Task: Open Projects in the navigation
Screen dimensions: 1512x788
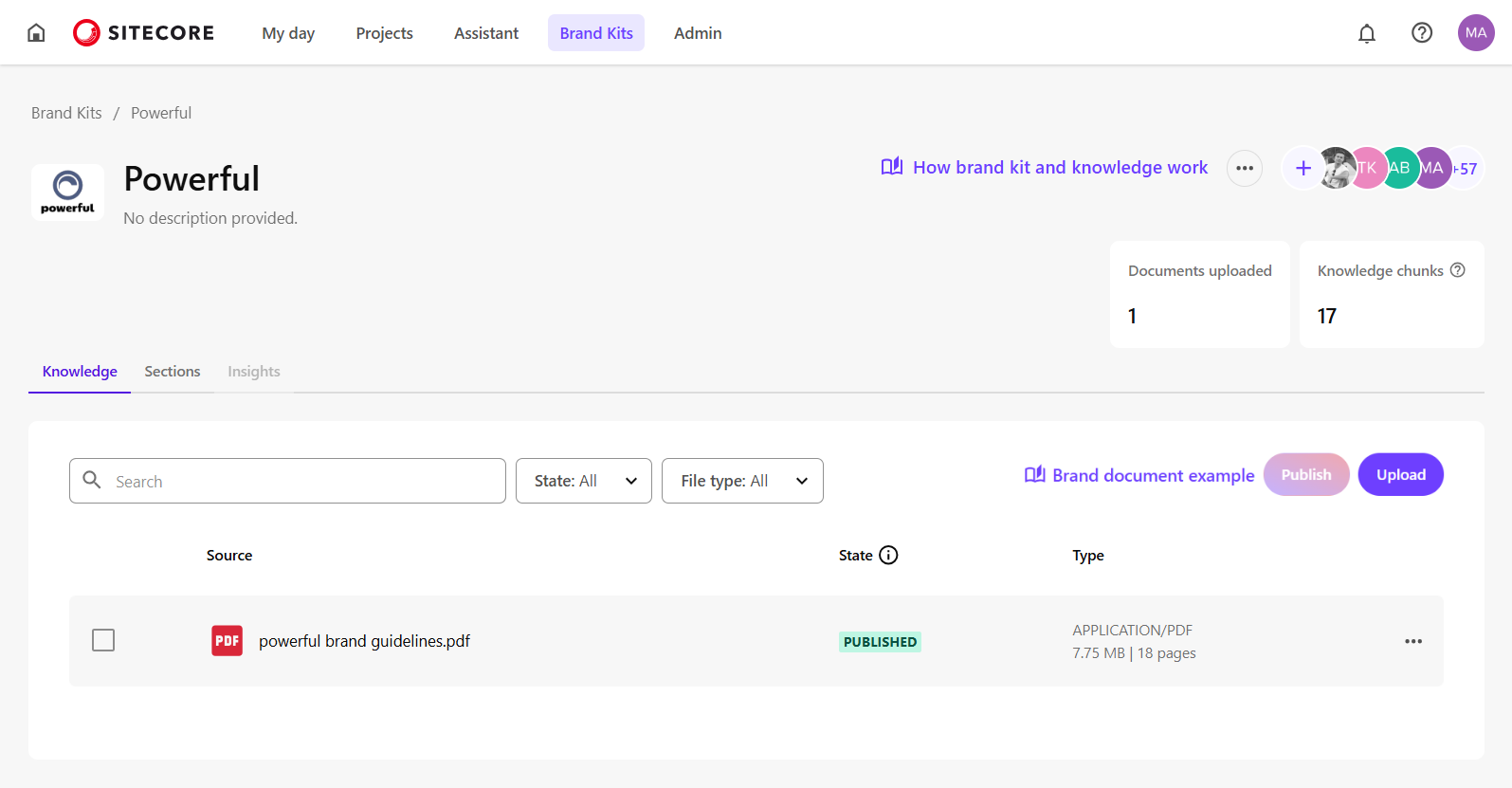Action: click(x=385, y=33)
